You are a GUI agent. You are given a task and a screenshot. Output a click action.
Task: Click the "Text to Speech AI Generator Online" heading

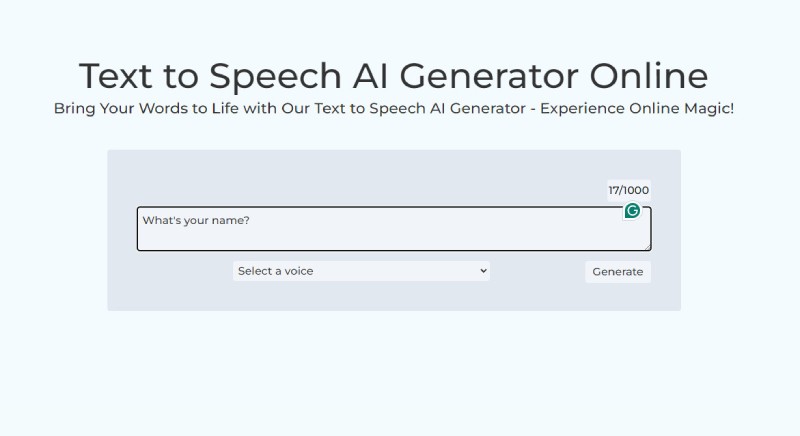pos(393,76)
